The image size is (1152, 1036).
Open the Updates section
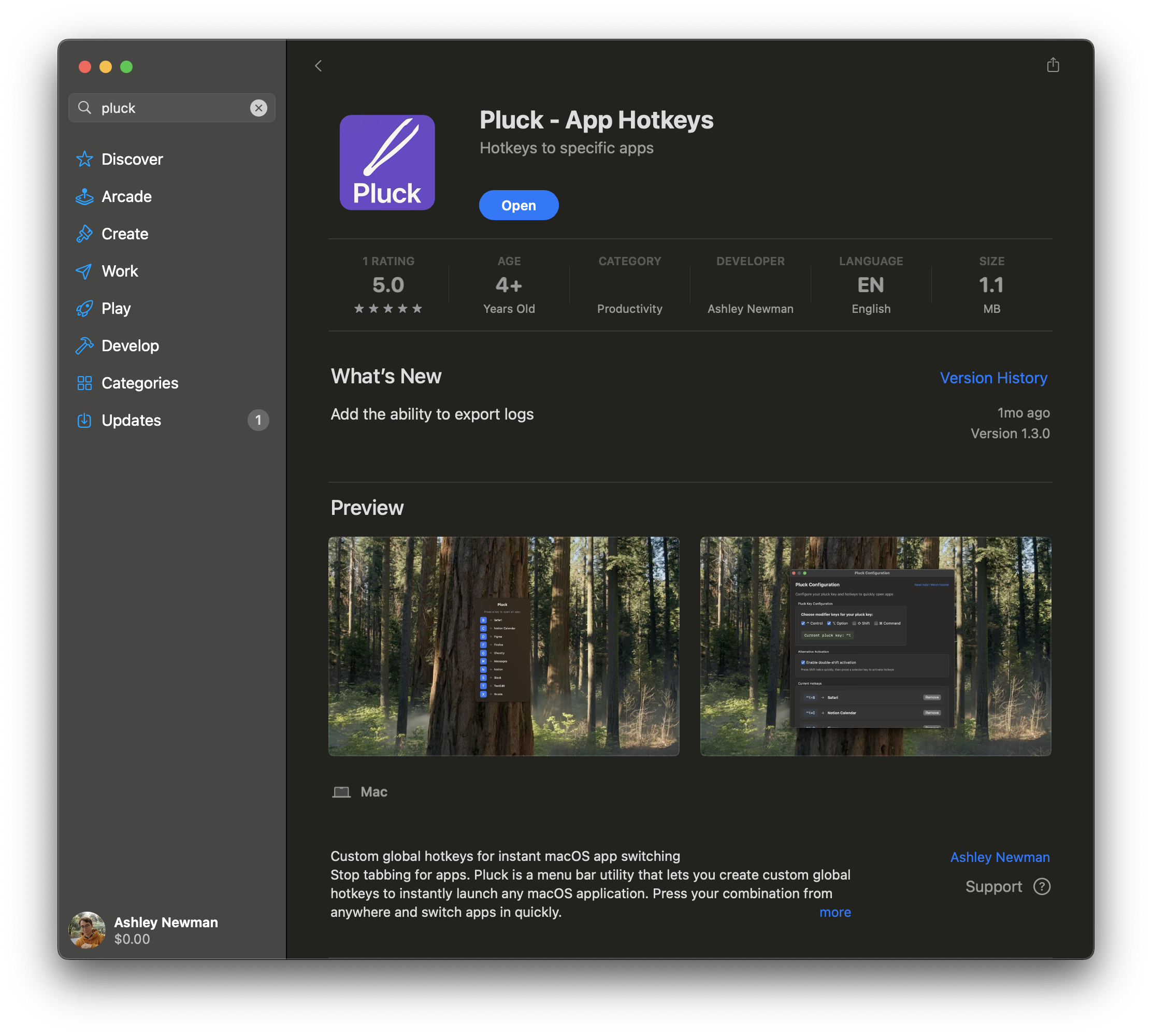click(x=131, y=420)
